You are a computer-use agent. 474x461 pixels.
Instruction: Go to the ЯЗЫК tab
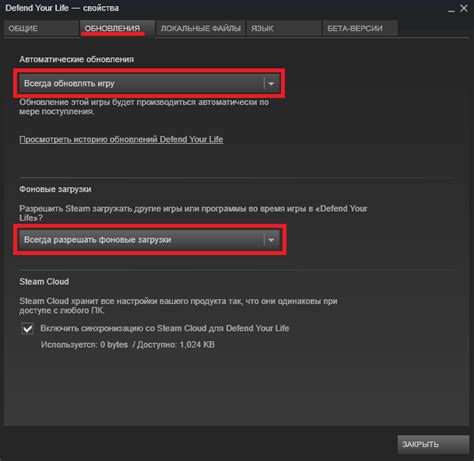pyautogui.click(x=284, y=28)
